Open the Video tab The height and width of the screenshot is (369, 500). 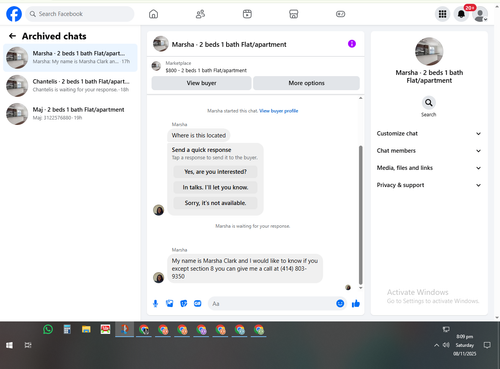(x=247, y=14)
